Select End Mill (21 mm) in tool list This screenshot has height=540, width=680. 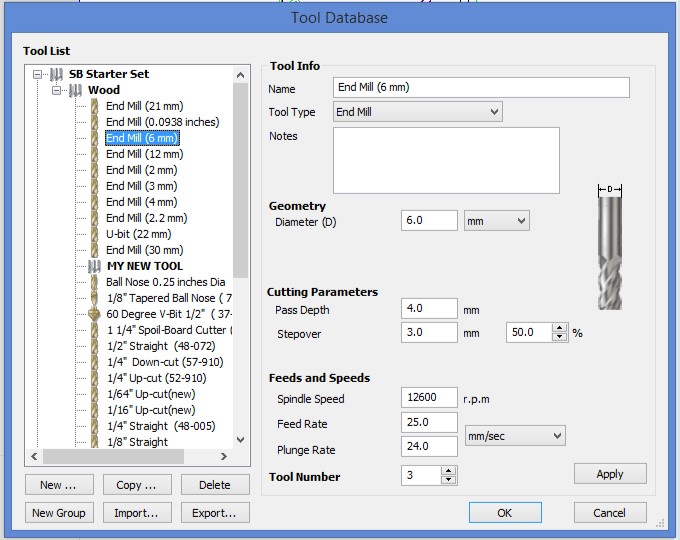(144, 106)
